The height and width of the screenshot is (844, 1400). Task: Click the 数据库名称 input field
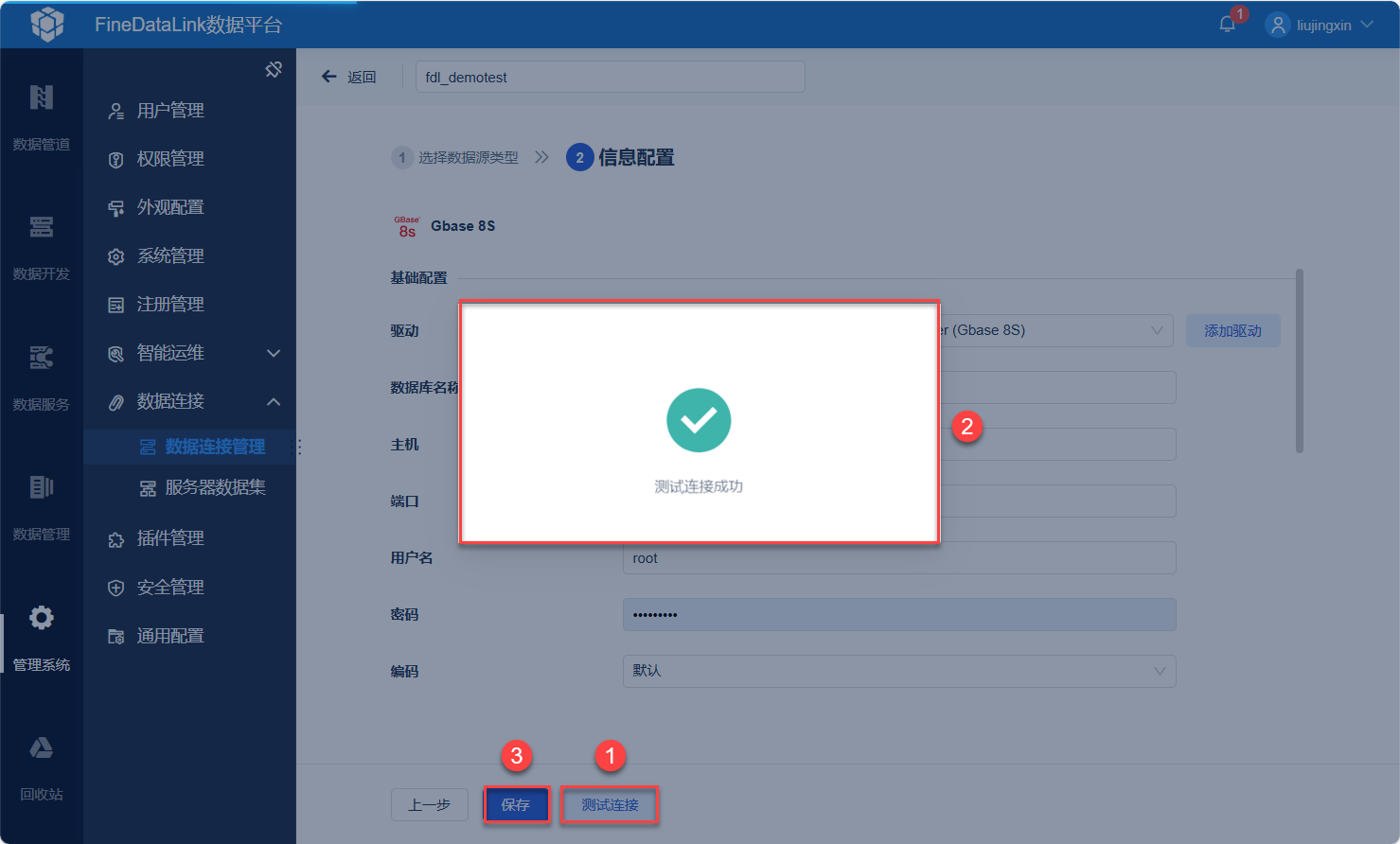(x=1057, y=387)
